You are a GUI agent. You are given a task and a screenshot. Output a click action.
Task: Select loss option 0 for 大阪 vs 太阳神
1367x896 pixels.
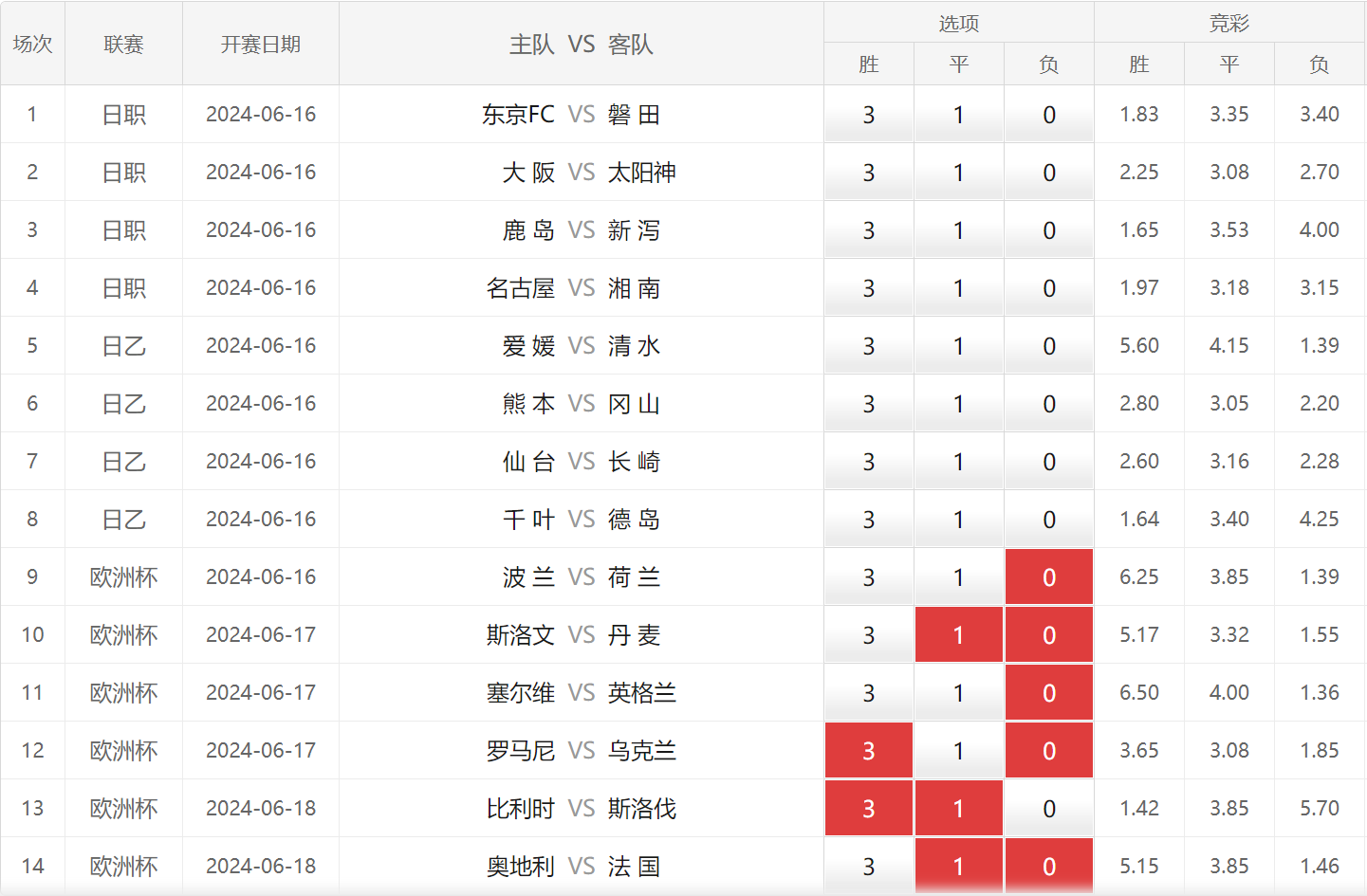[1049, 173]
